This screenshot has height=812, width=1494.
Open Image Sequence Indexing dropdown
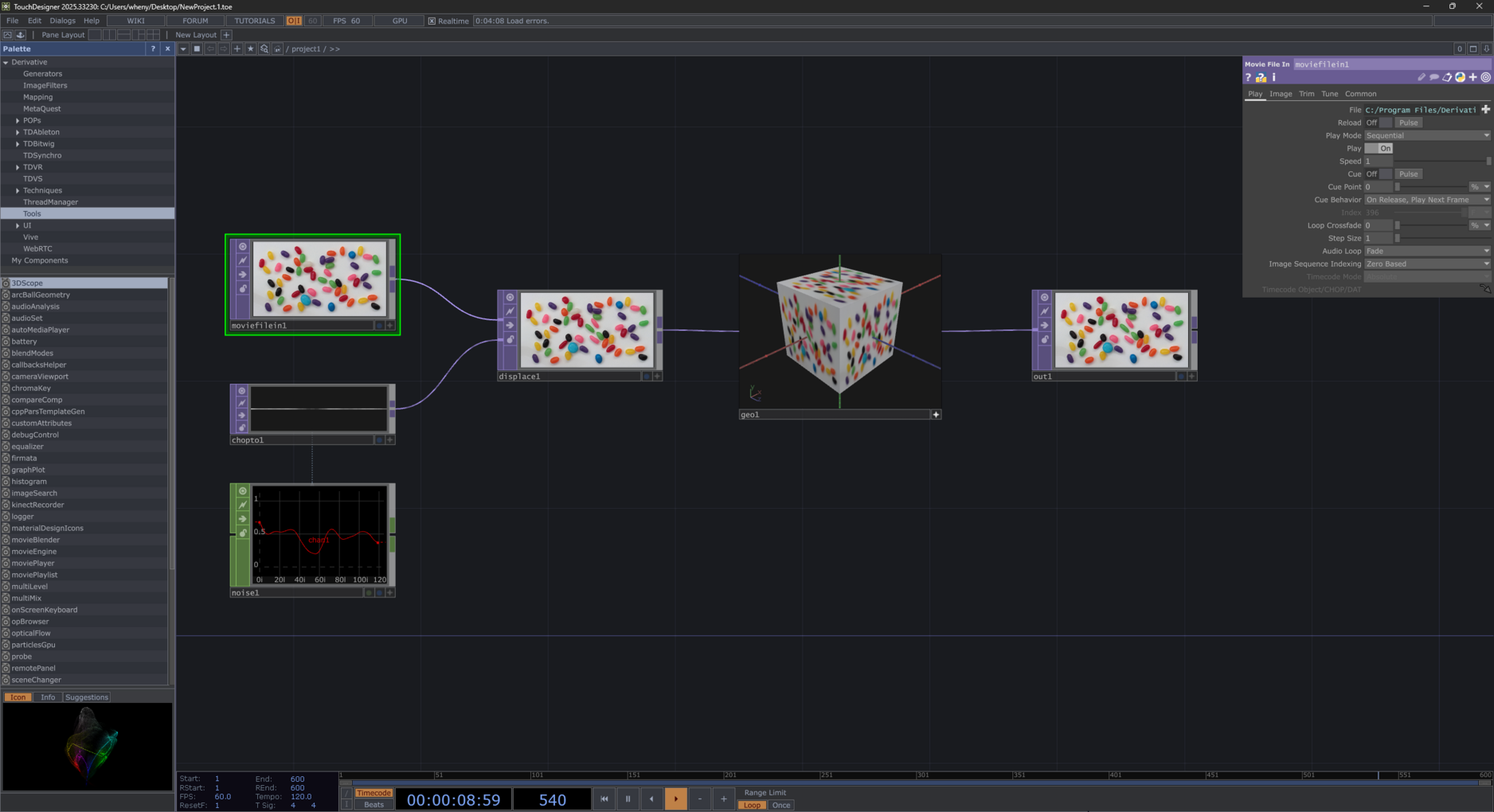coord(1427,264)
